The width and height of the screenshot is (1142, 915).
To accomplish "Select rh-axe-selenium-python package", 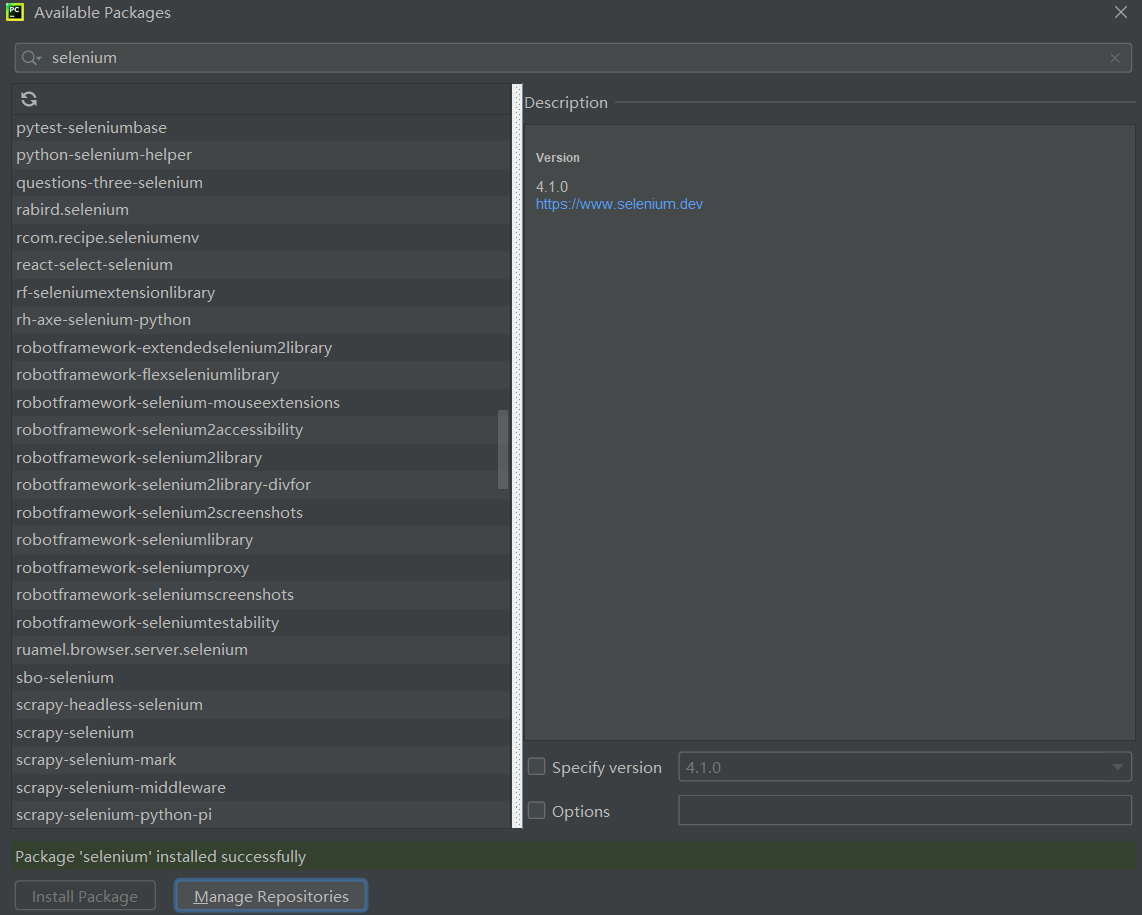I will tap(261, 320).
